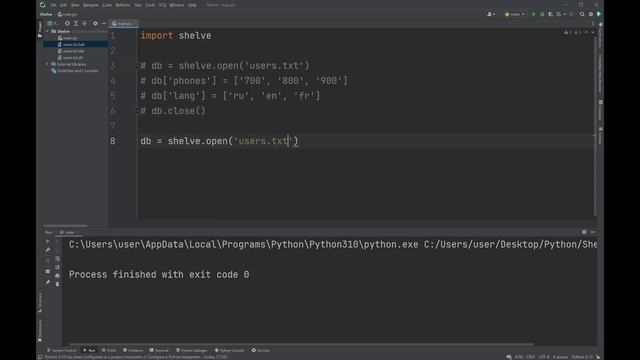Viewport: 640px width, 360px height.
Task: Click the Run tool window button in the bottom bar
Action: [x=89, y=350]
